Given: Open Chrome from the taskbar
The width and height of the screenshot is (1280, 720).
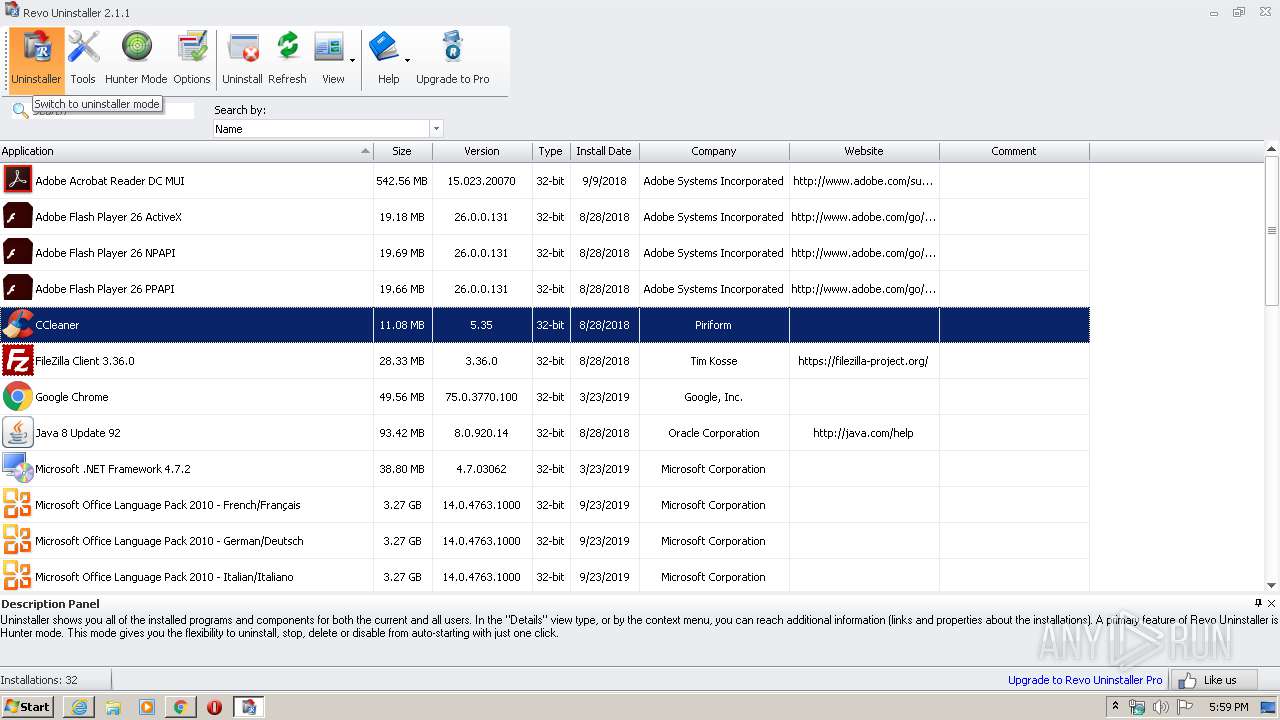Looking at the screenshot, I should pos(180,707).
